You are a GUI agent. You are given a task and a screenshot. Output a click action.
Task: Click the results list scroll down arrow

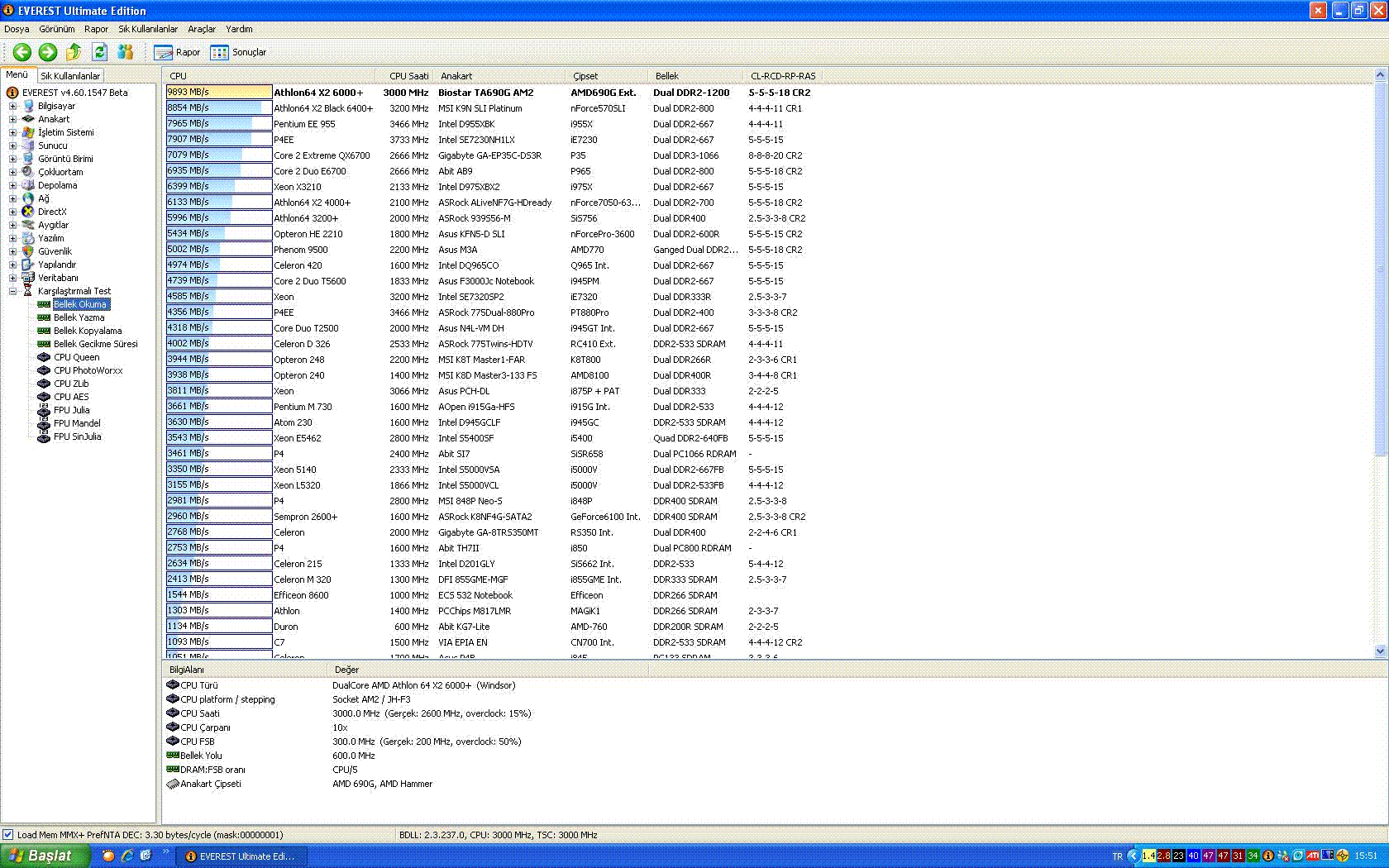coord(1380,651)
